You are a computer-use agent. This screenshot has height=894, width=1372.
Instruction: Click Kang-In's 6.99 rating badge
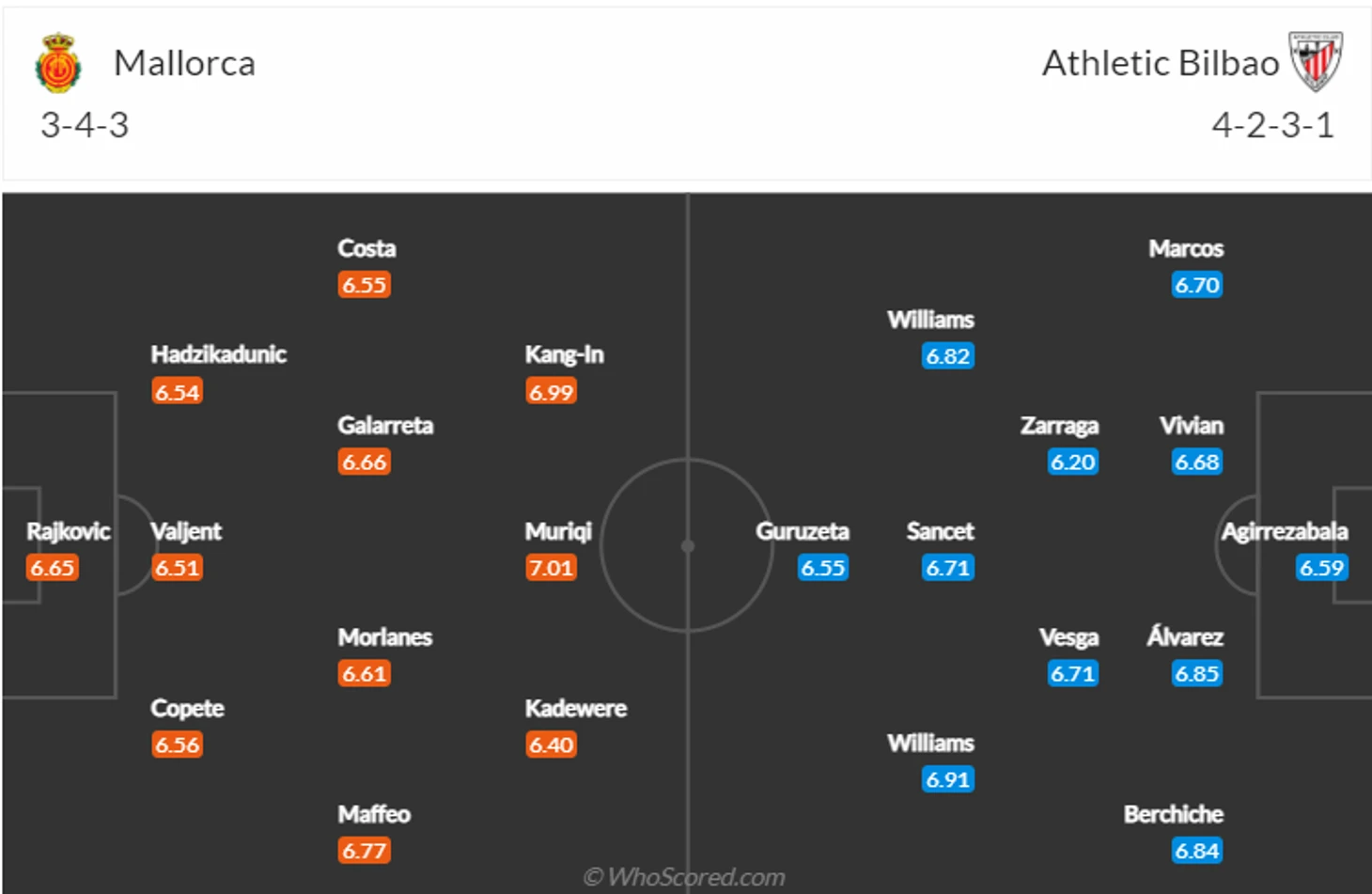pos(551,392)
